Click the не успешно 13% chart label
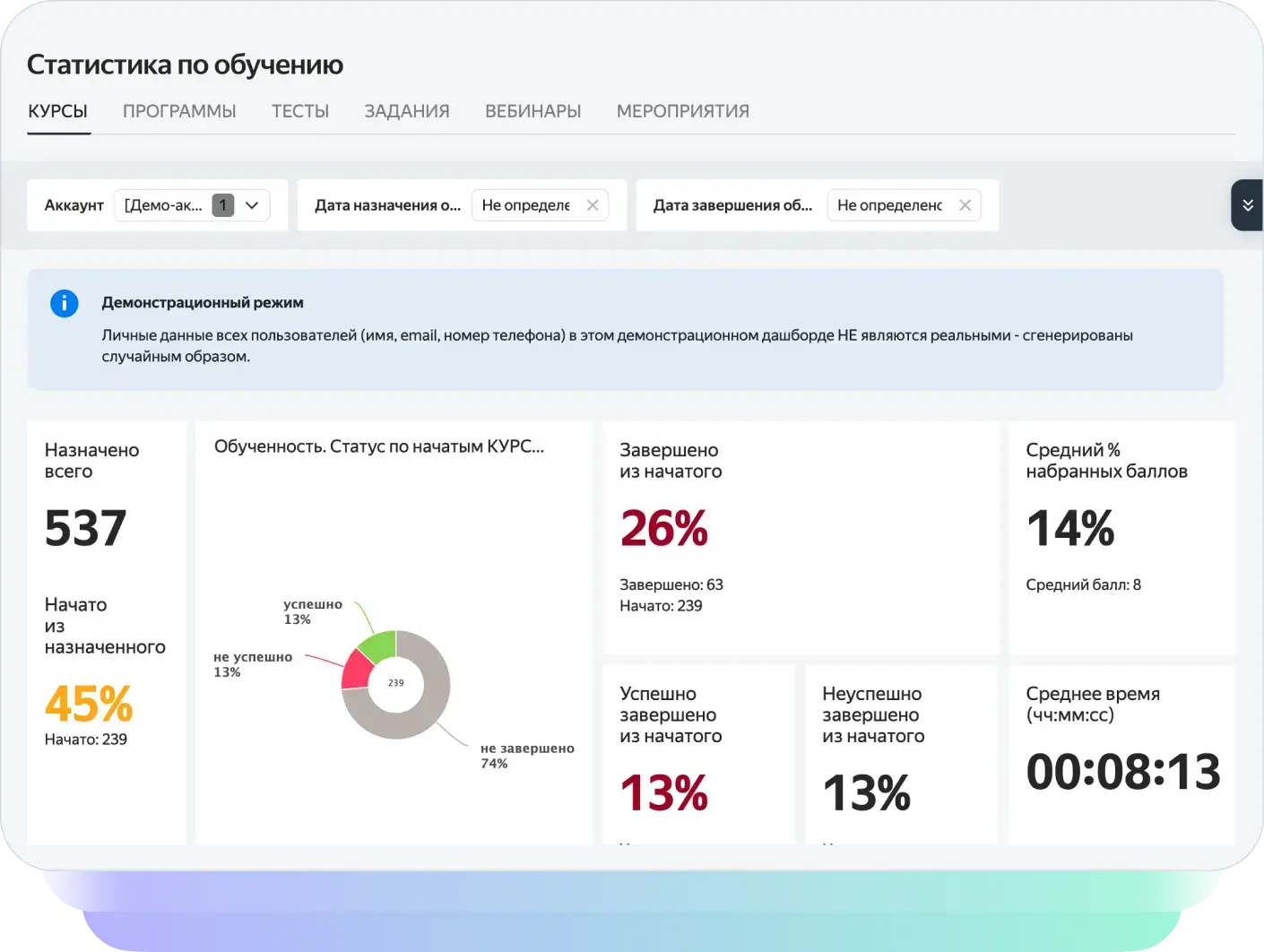Image resolution: width=1264 pixels, height=952 pixels. [253, 664]
